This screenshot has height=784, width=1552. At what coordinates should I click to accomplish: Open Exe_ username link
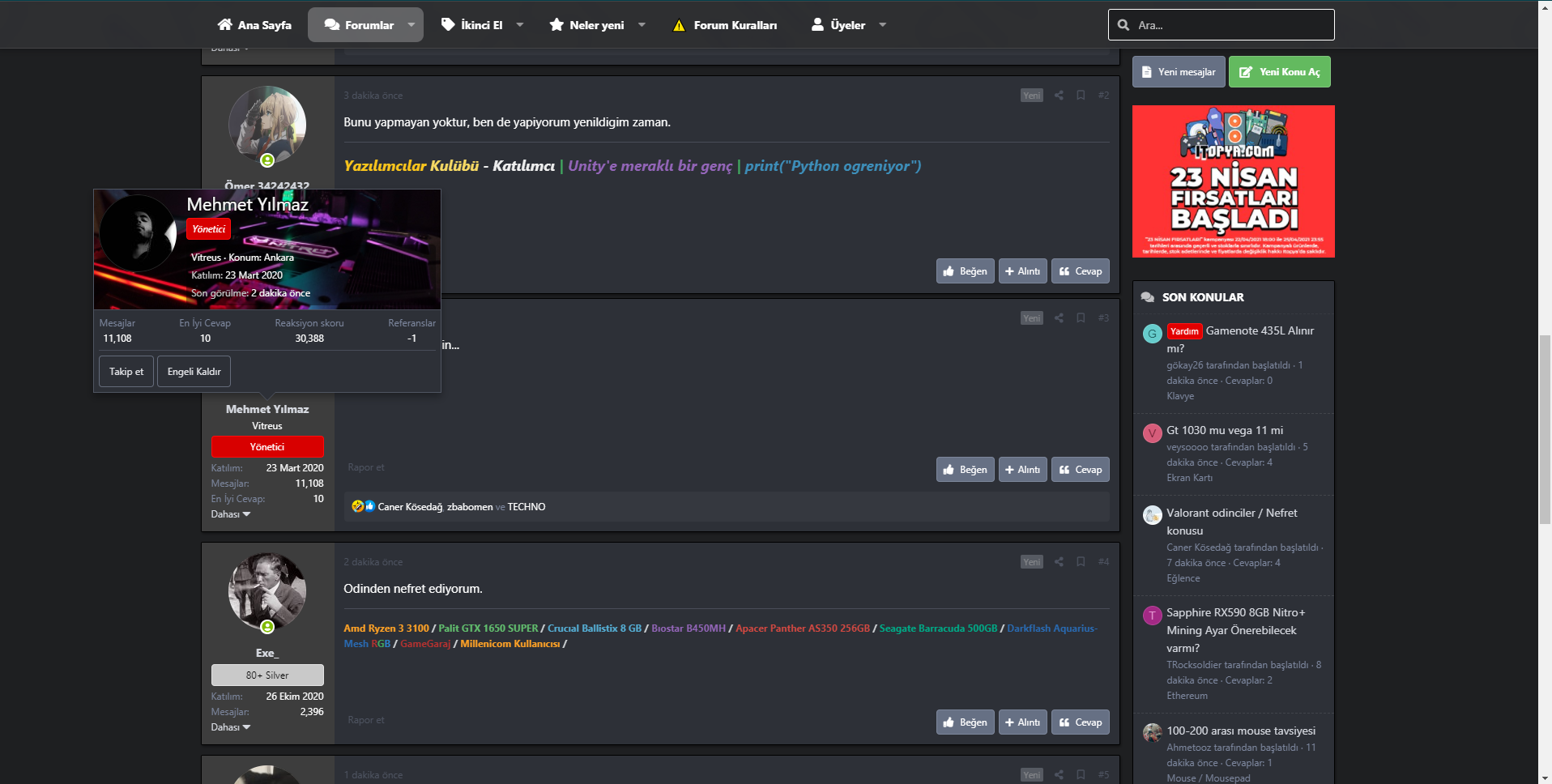[x=267, y=653]
